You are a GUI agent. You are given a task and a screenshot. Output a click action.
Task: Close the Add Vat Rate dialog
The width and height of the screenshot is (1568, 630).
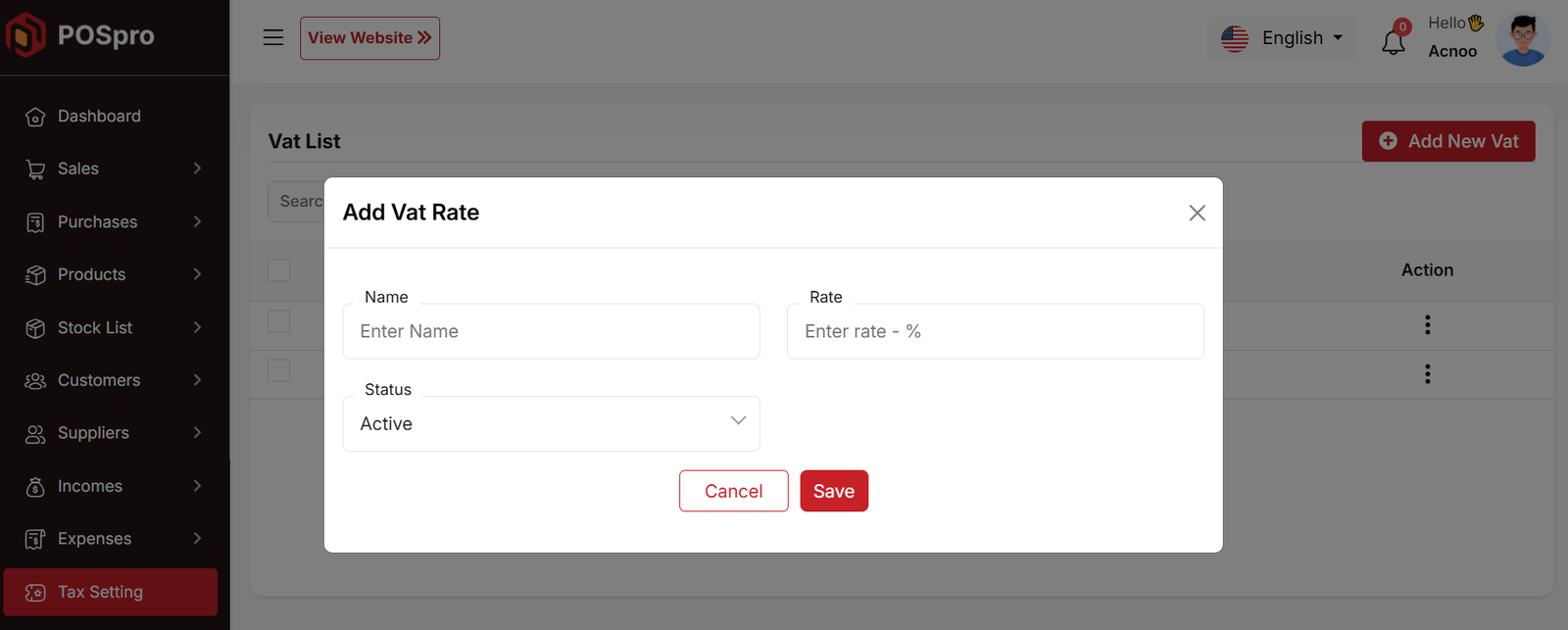click(1197, 213)
